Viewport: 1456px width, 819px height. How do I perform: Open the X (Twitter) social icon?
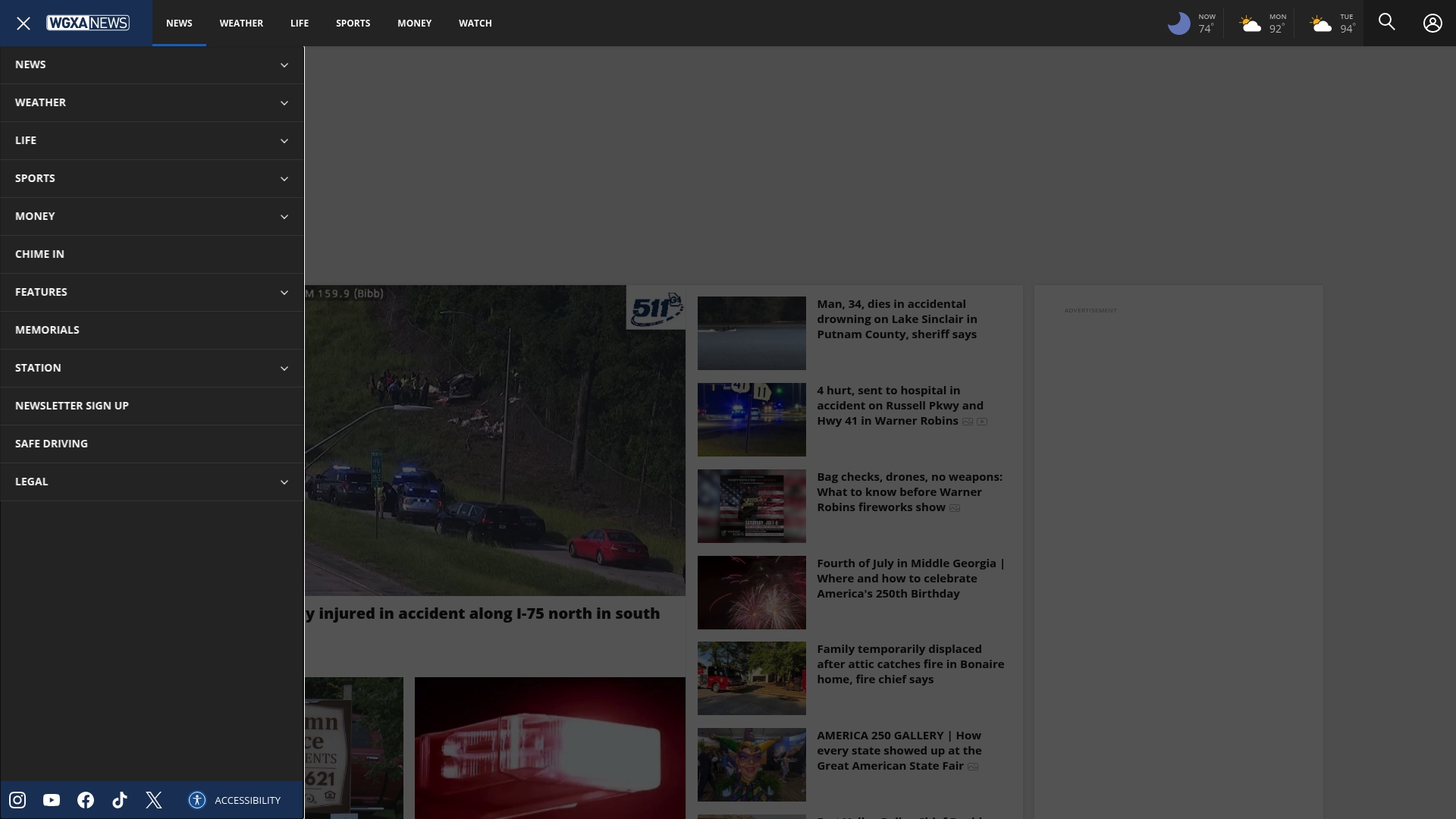click(x=154, y=800)
